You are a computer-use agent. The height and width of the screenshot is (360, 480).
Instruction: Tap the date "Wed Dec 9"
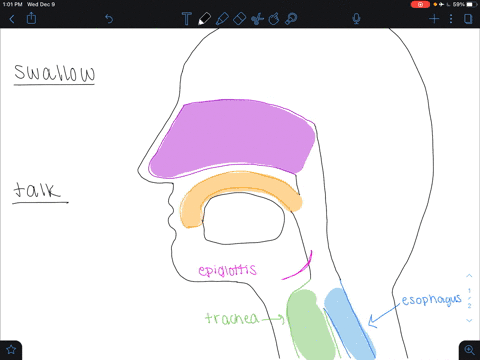click(x=41, y=4)
